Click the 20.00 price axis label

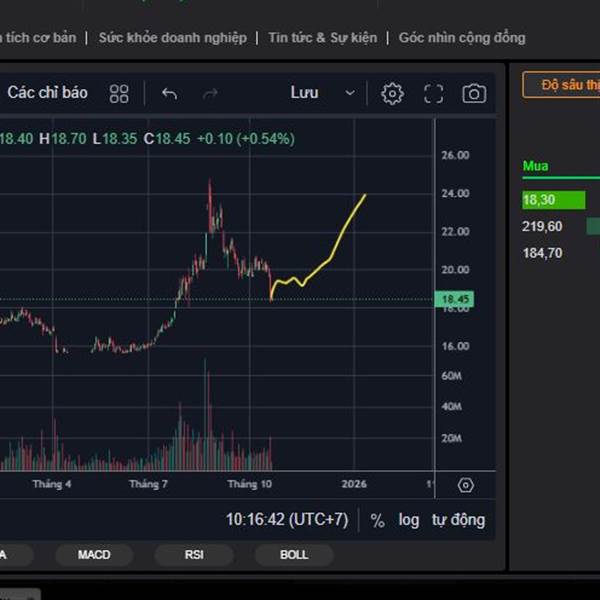coord(455,270)
